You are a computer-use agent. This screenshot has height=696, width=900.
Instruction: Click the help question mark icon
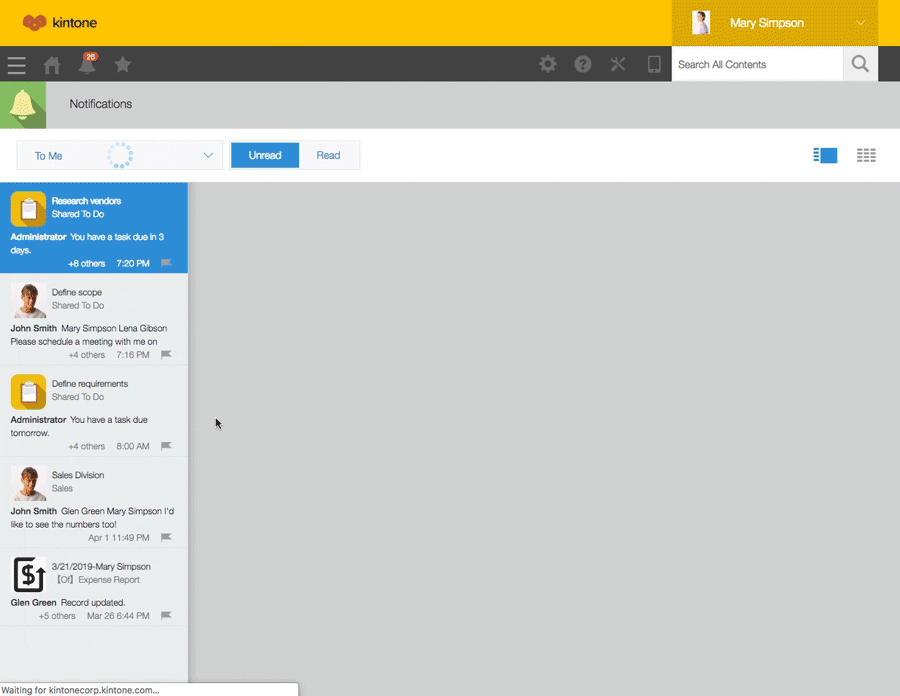click(583, 64)
